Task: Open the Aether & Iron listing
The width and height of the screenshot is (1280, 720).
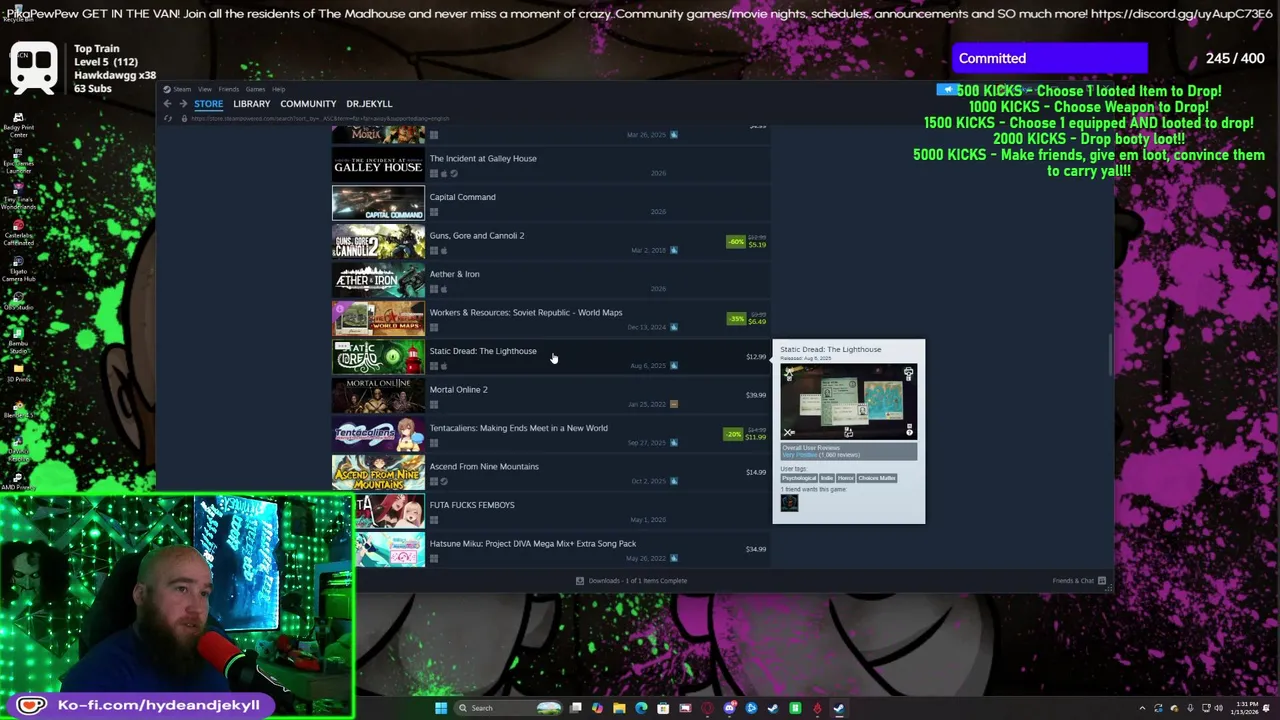Action: pyautogui.click(x=551, y=280)
